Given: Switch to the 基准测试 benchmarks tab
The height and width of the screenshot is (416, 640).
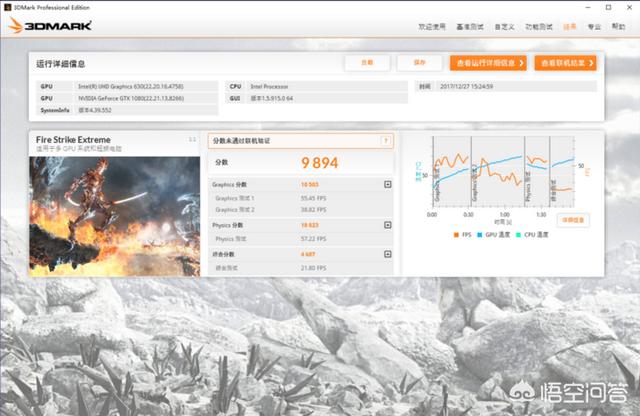Looking at the screenshot, I should (x=470, y=27).
